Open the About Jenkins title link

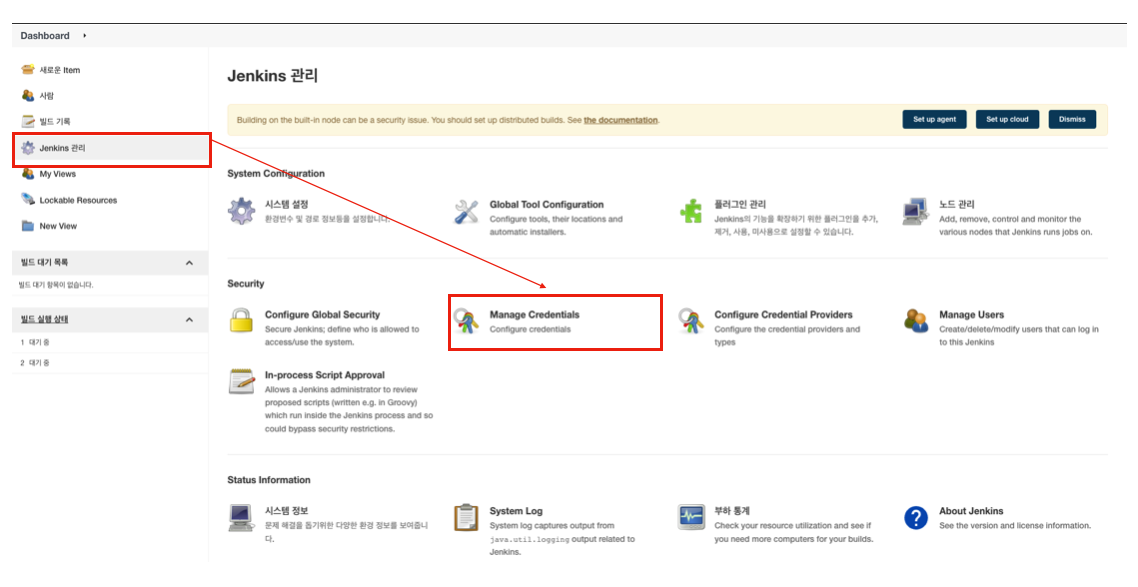(971, 511)
